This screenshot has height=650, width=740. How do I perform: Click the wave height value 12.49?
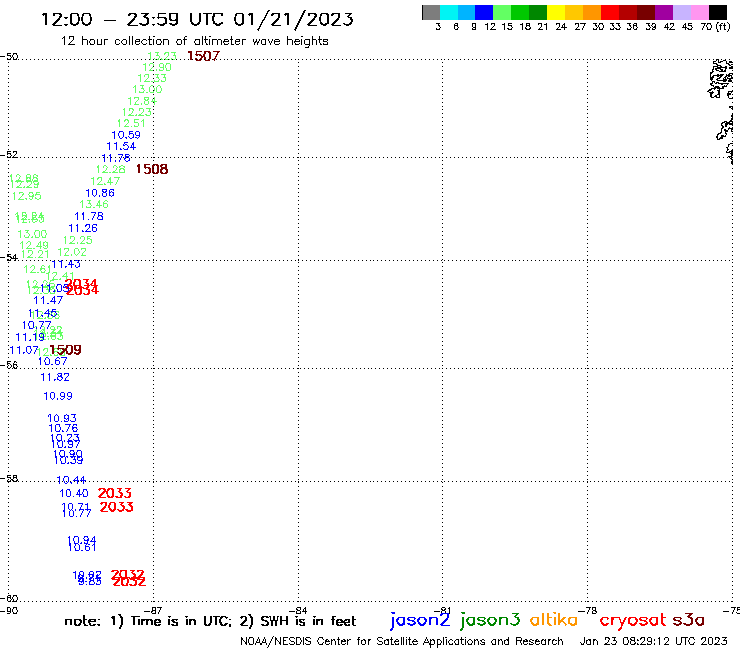click(34, 245)
